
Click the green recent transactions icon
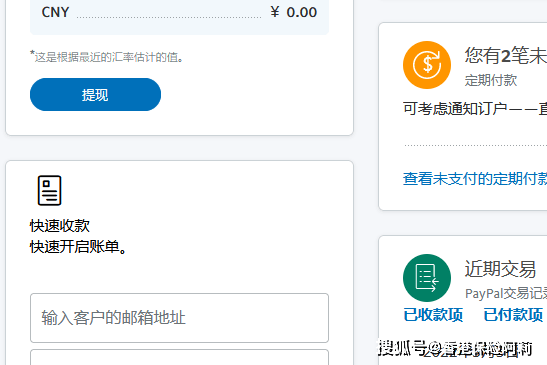coord(427,278)
